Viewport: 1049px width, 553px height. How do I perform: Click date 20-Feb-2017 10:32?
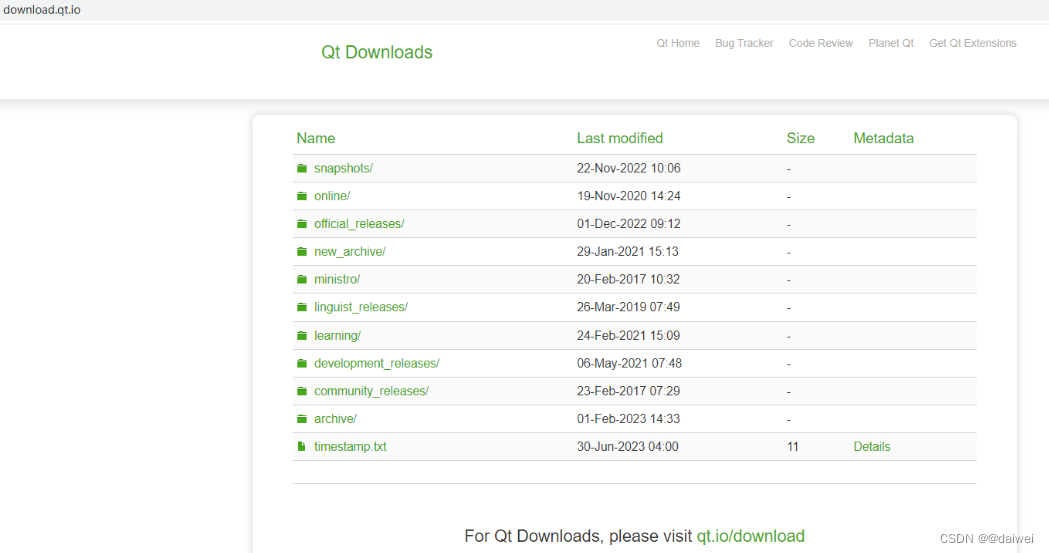(628, 280)
